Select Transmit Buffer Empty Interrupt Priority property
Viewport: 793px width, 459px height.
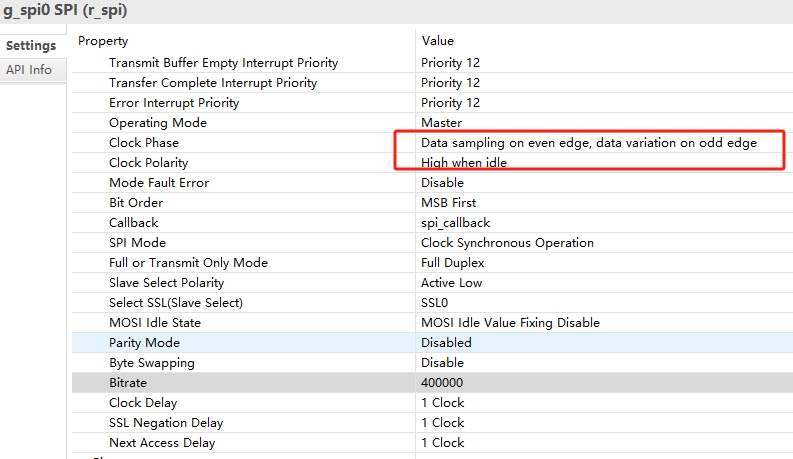point(223,63)
